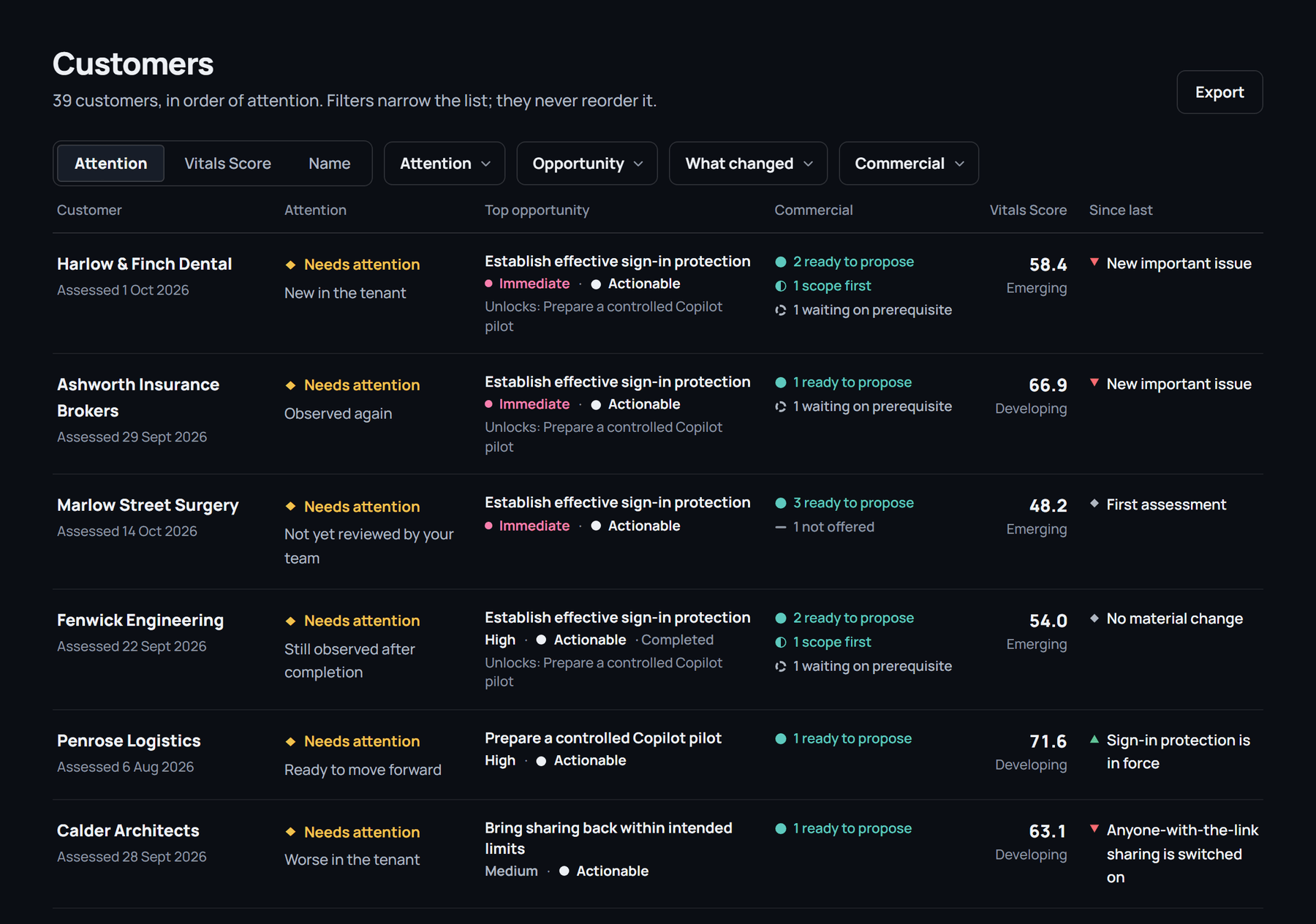Screen dimensions: 1316x924
Task: Click grey diamond beside First assessment
Action: click(x=1094, y=503)
